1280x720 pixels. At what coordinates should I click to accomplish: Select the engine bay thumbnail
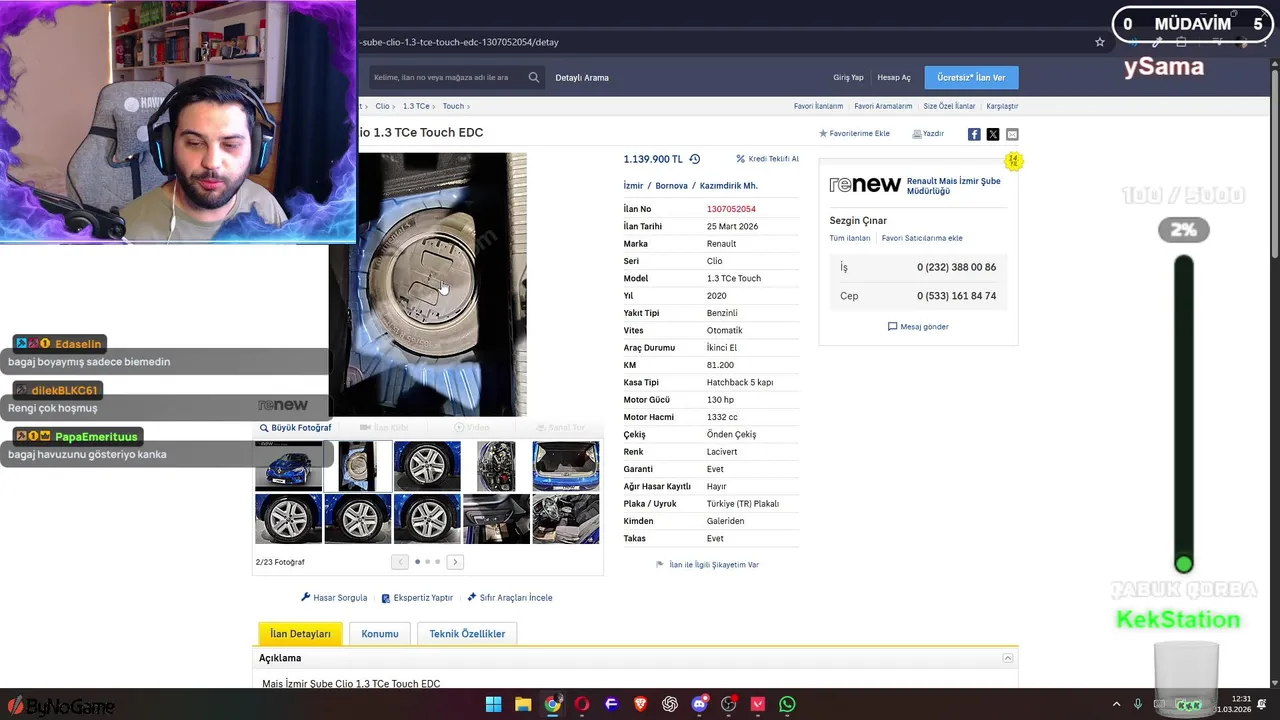tap(497, 466)
